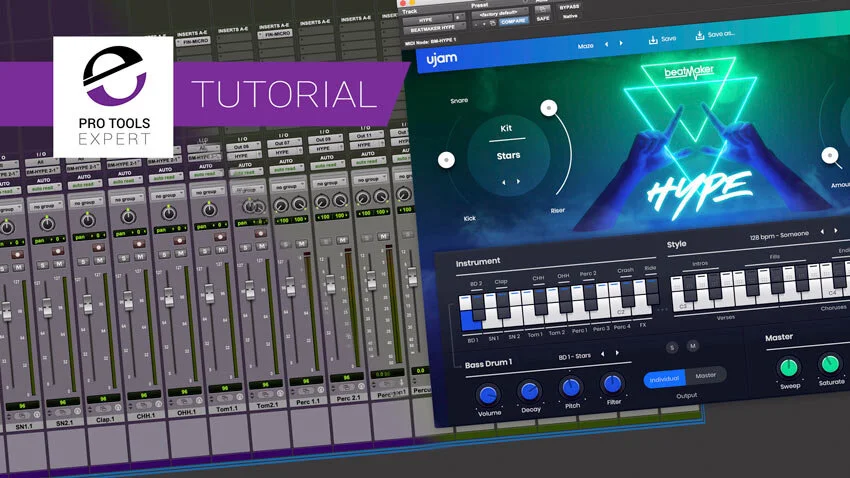Open the BEATMAKER HYPE insert selector

(x=433, y=29)
